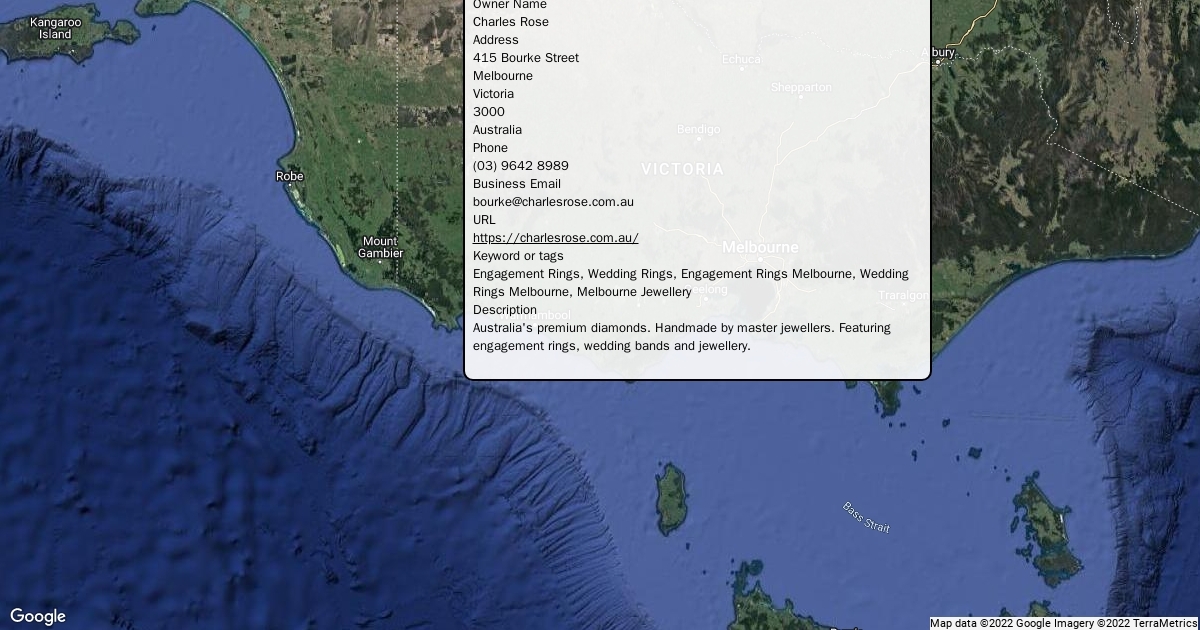This screenshot has width=1200, height=630.
Task: Select the Albury city label
Action: (x=942, y=52)
